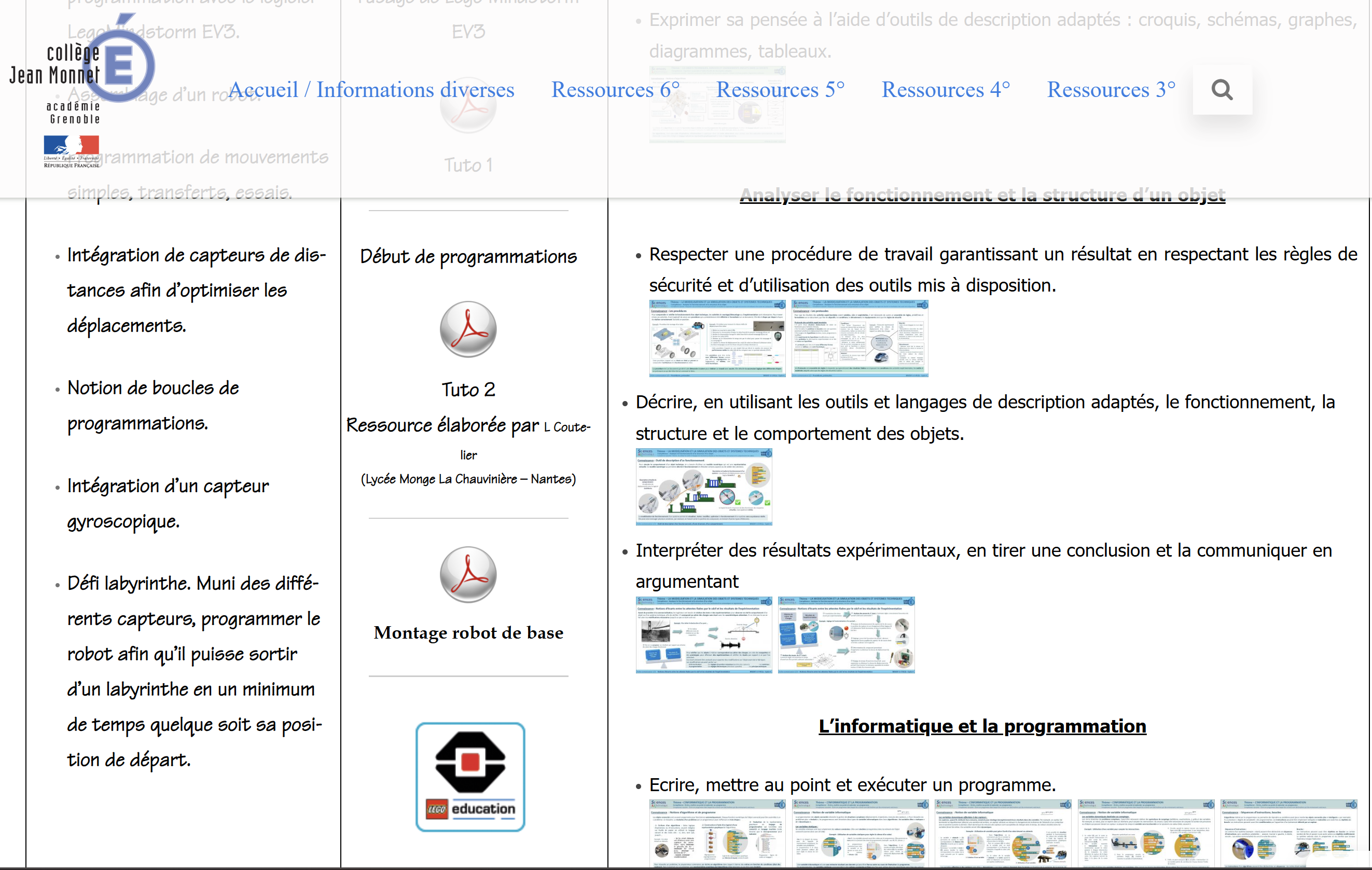The image size is (1372, 870).
Task: Open Accueil / Informations diverses menu
Action: [371, 90]
